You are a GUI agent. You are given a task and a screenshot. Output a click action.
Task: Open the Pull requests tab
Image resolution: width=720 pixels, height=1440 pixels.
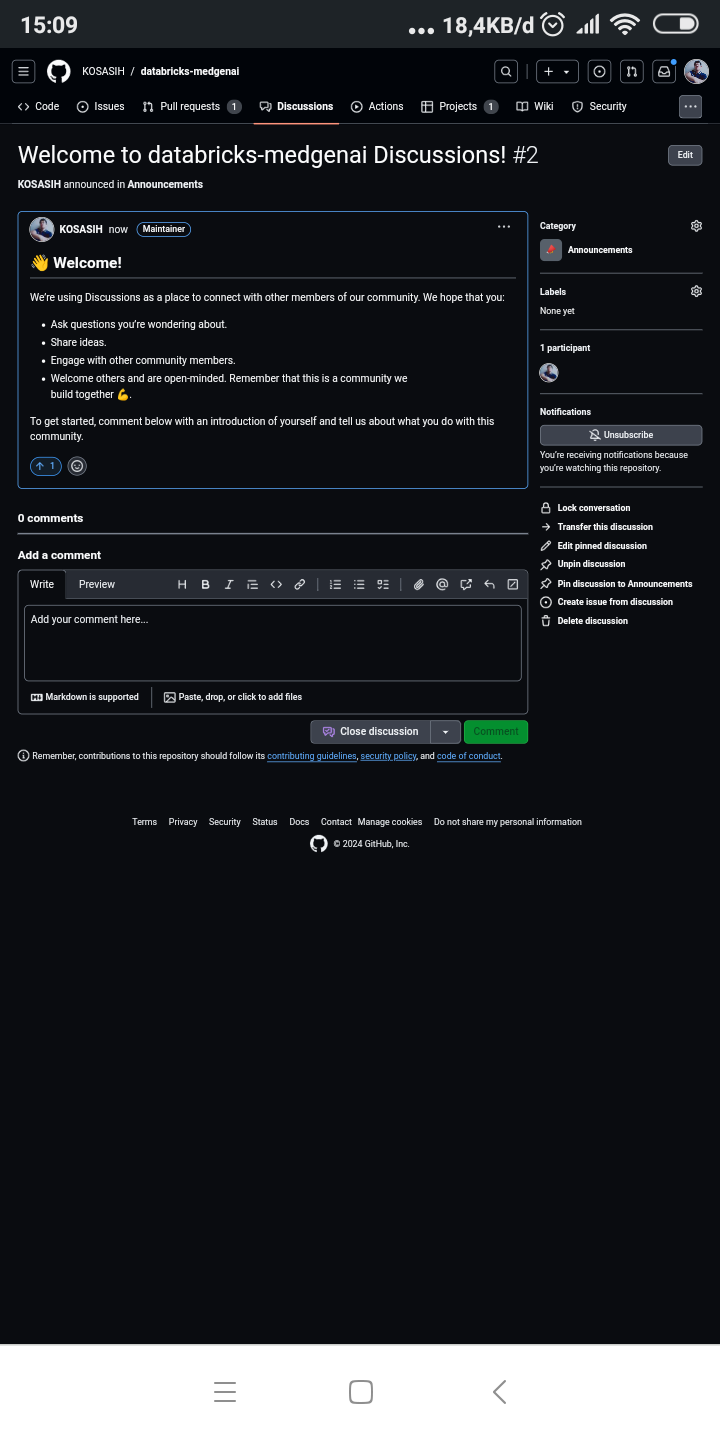click(x=192, y=106)
